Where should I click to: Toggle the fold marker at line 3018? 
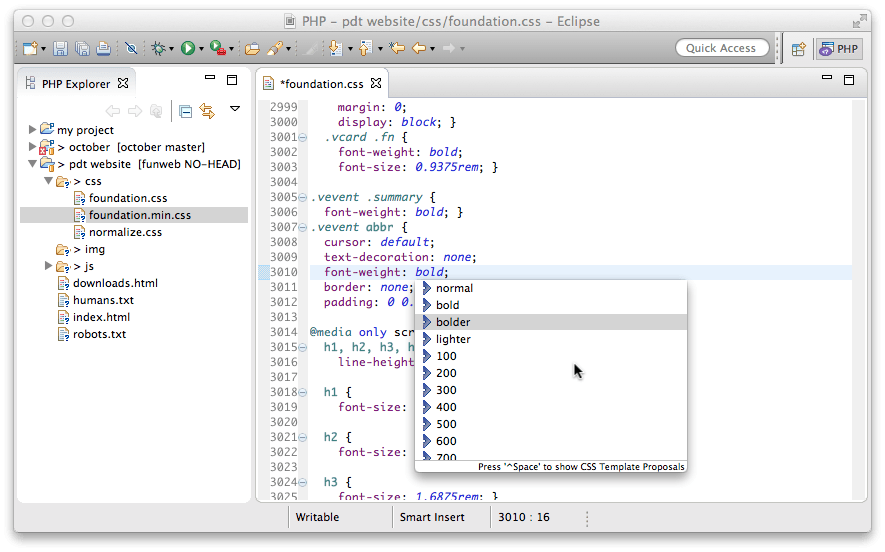[x=302, y=393]
